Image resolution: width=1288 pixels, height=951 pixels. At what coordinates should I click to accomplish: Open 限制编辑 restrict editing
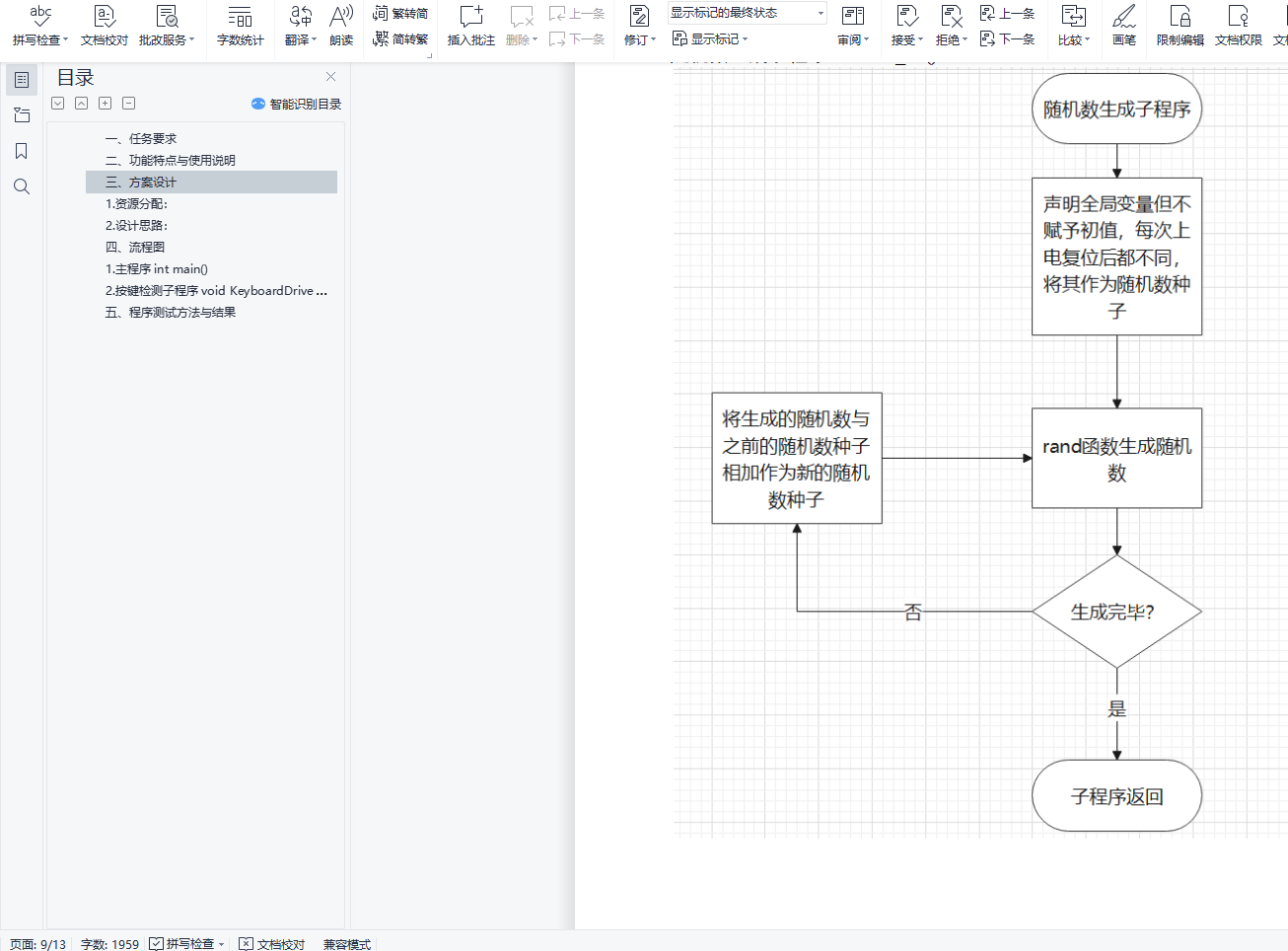1180,25
